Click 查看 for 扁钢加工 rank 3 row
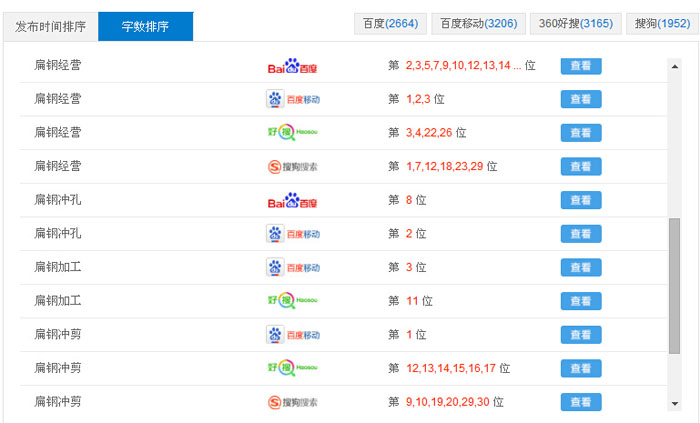The width and height of the screenshot is (700, 423). pos(581,267)
